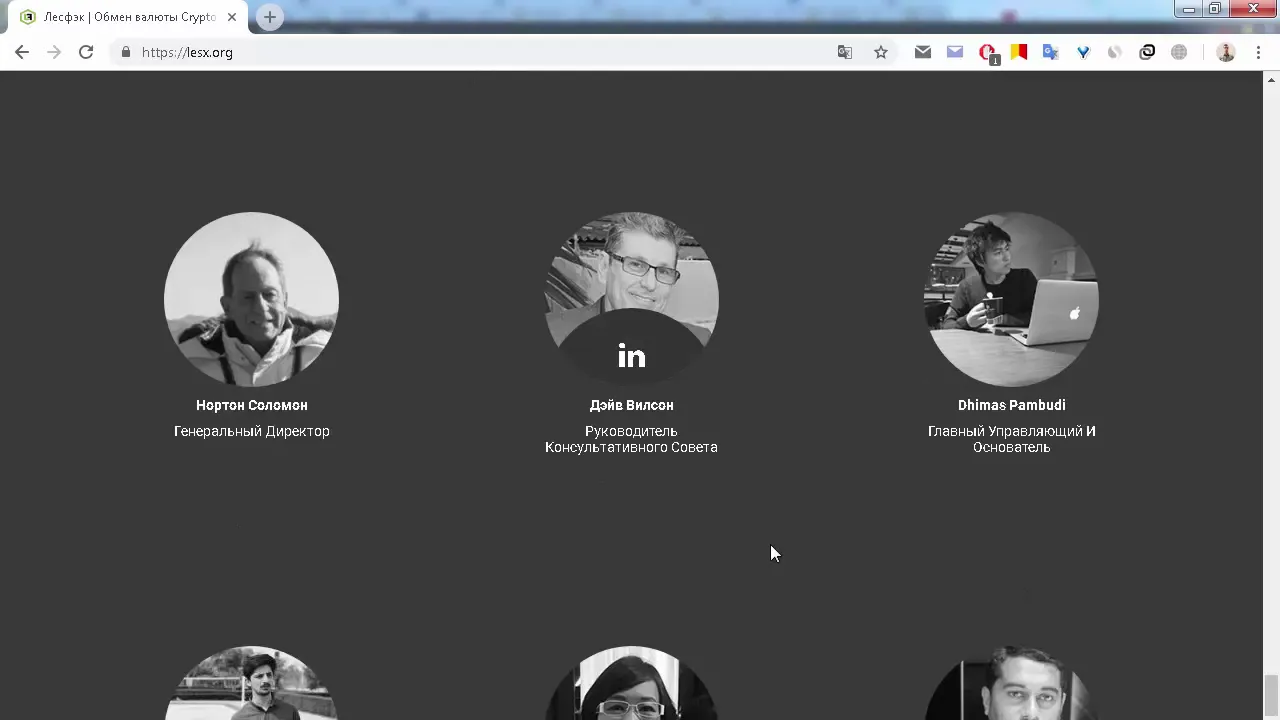
Task: Click Dhimas Pambudi's portrait photo
Action: click(1011, 299)
